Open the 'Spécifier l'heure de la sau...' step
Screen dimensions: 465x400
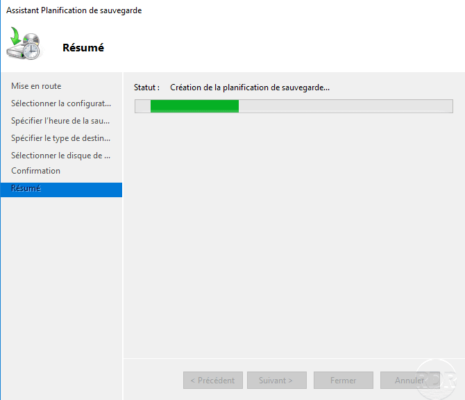pyautogui.click(x=60, y=121)
